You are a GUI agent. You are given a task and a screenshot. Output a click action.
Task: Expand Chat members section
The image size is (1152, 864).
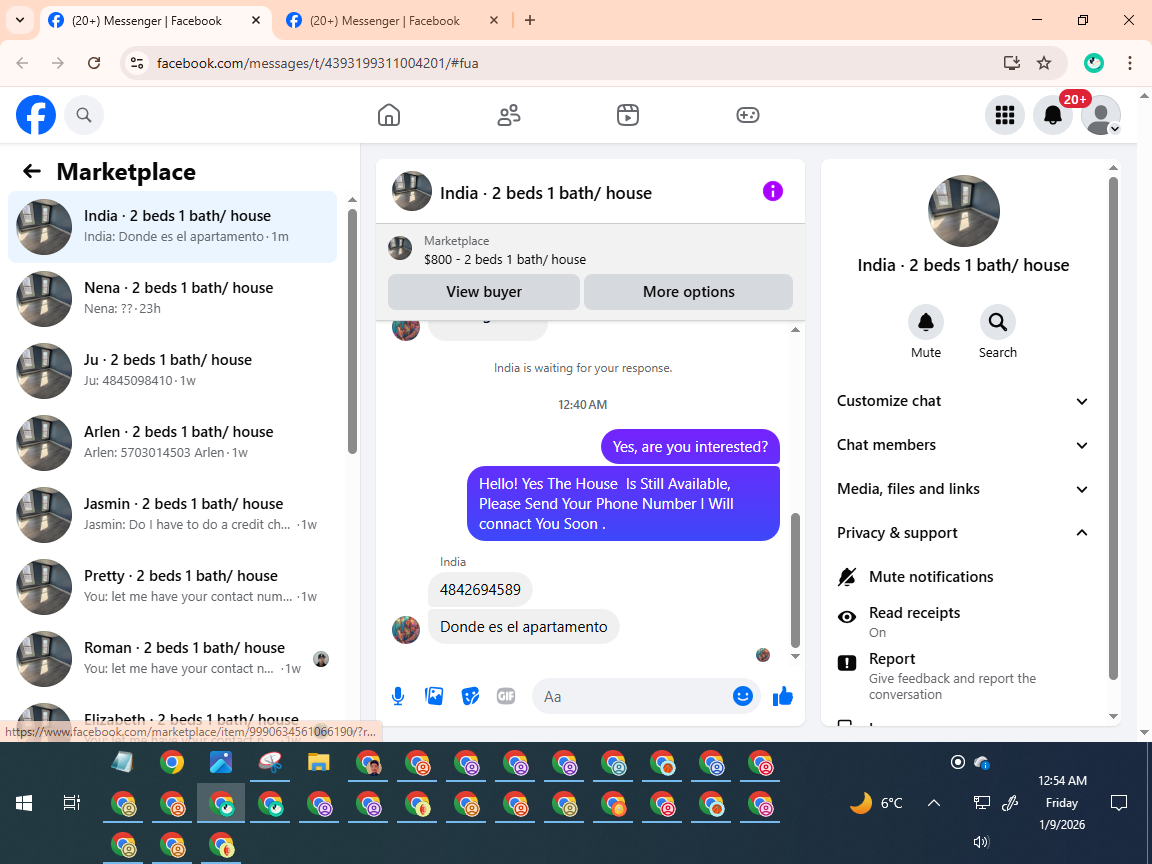(x=962, y=445)
